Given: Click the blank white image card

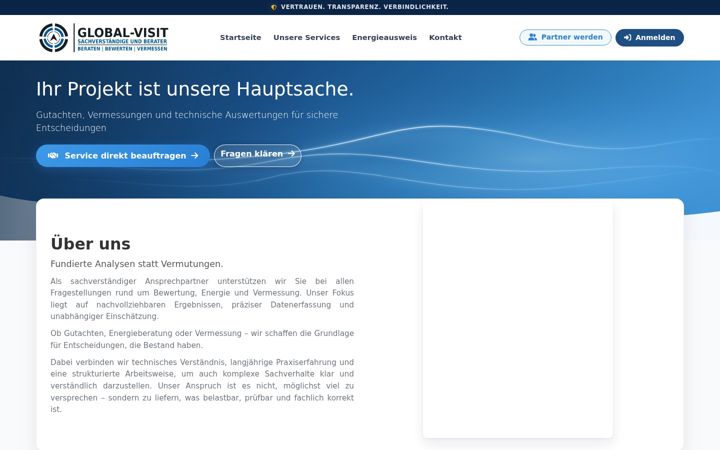Looking at the screenshot, I should tap(518, 320).
